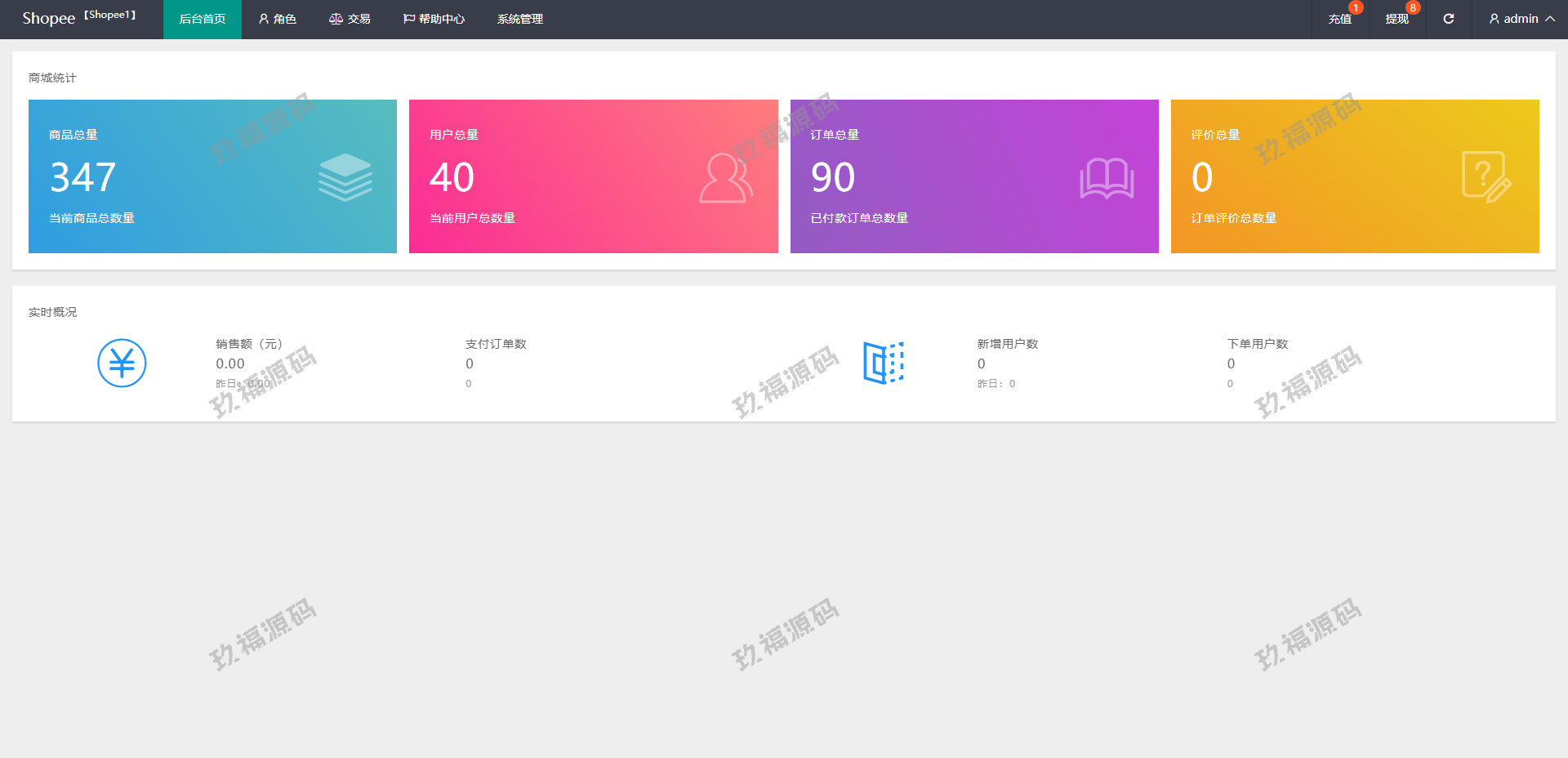Click the pink 用户总量 card
This screenshot has width=1568, height=758.
593,176
